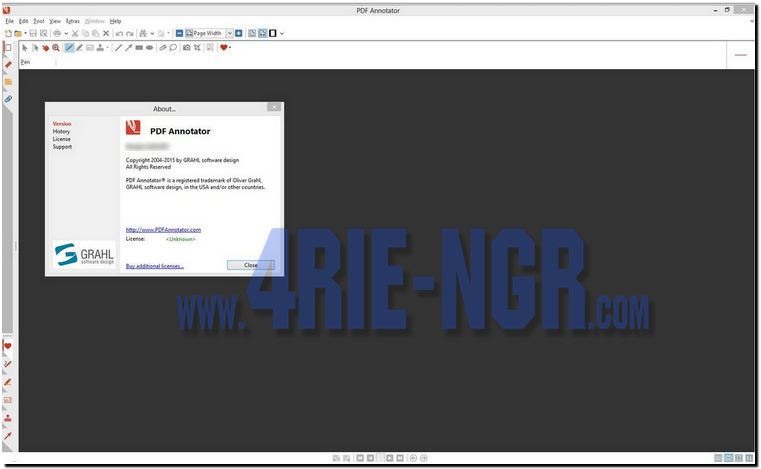
Task: Click the Redo arrow icon
Action: coord(130,34)
